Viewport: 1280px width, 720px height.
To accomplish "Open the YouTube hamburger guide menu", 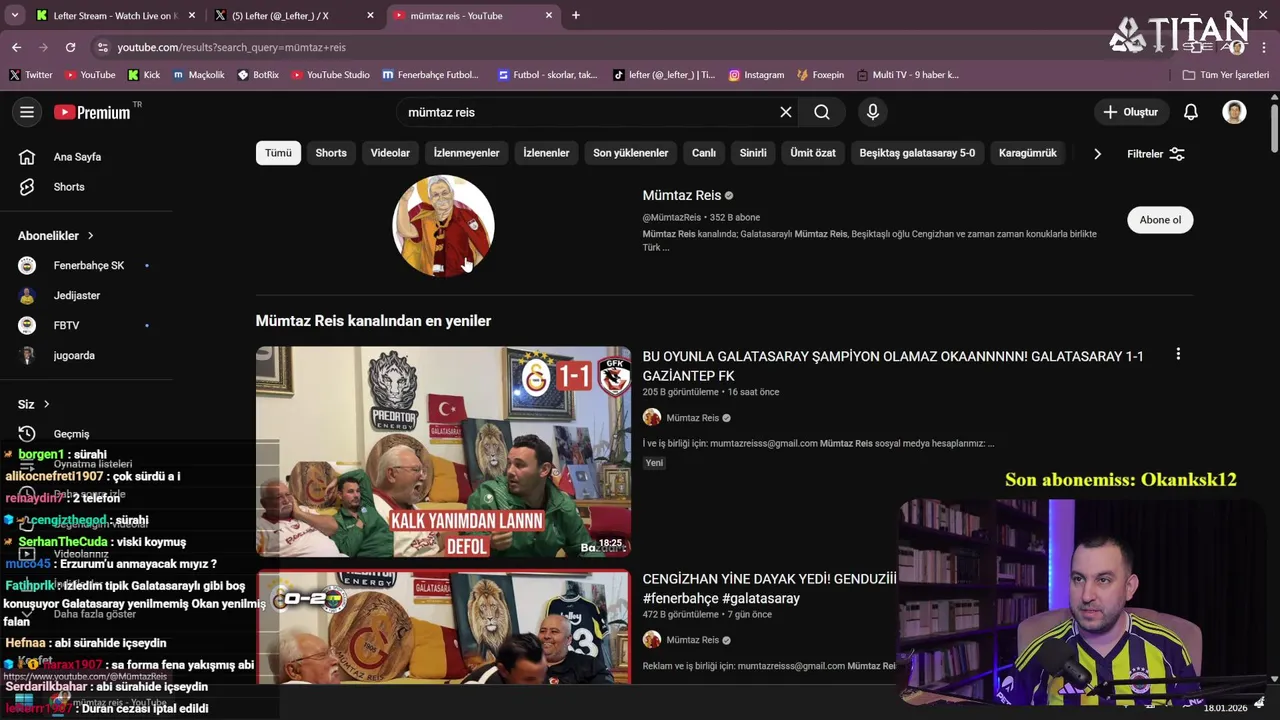I will (x=27, y=112).
